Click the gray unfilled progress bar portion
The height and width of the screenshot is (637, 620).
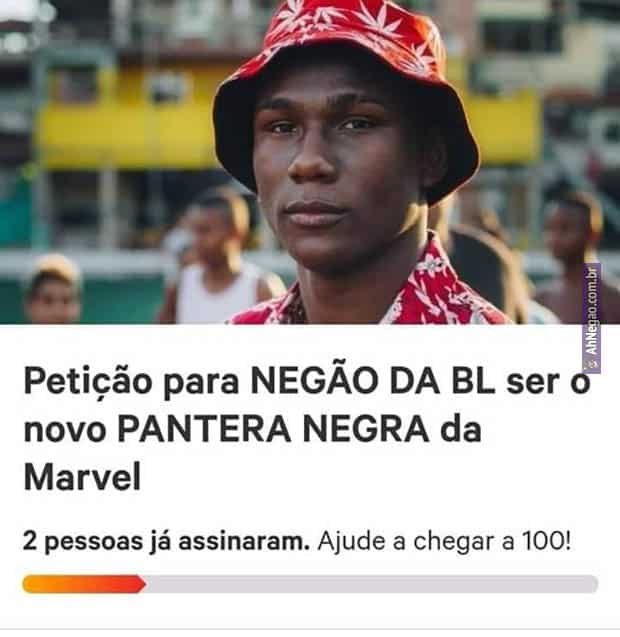pyautogui.click(x=372, y=584)
